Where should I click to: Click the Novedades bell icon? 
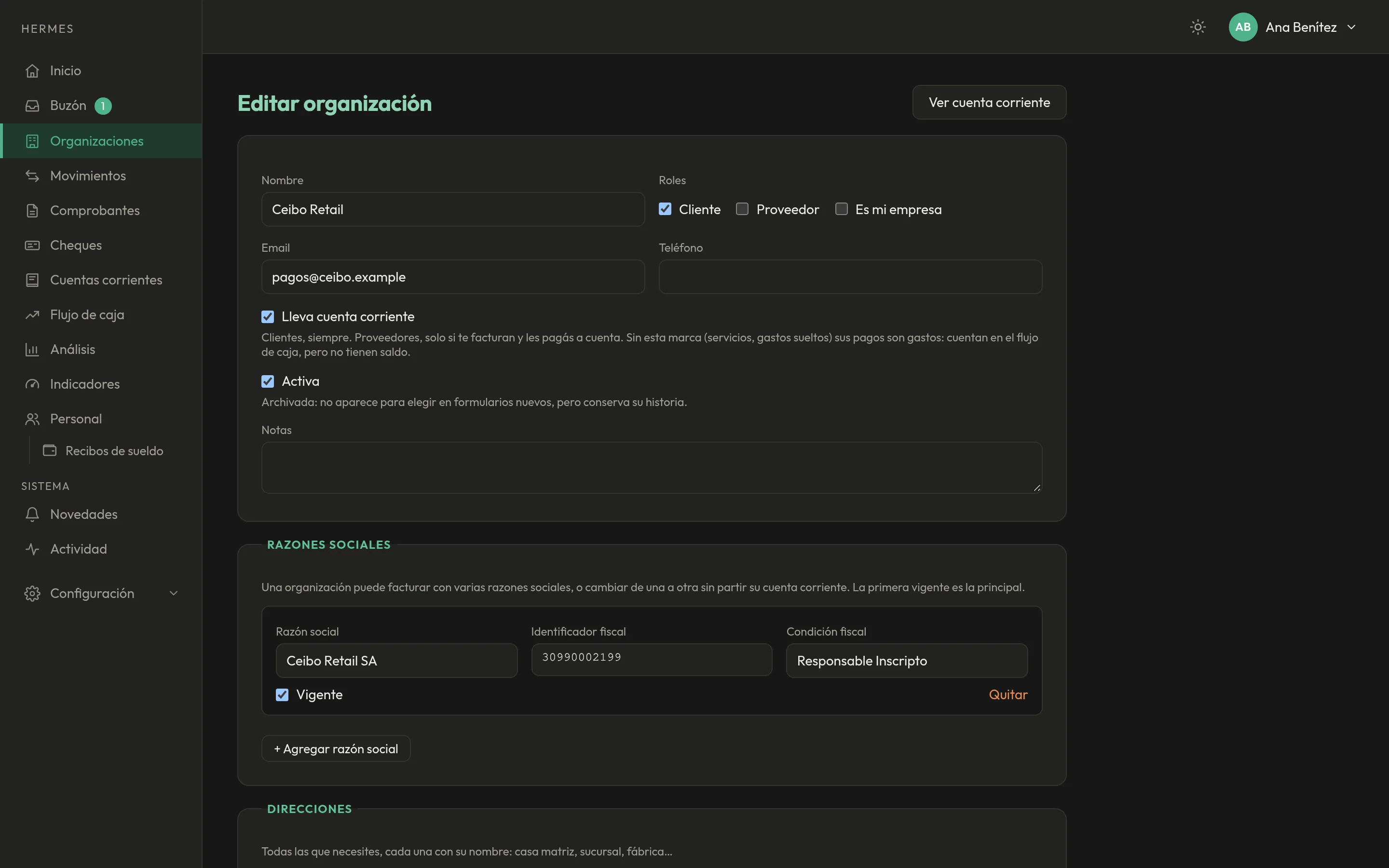32,515
